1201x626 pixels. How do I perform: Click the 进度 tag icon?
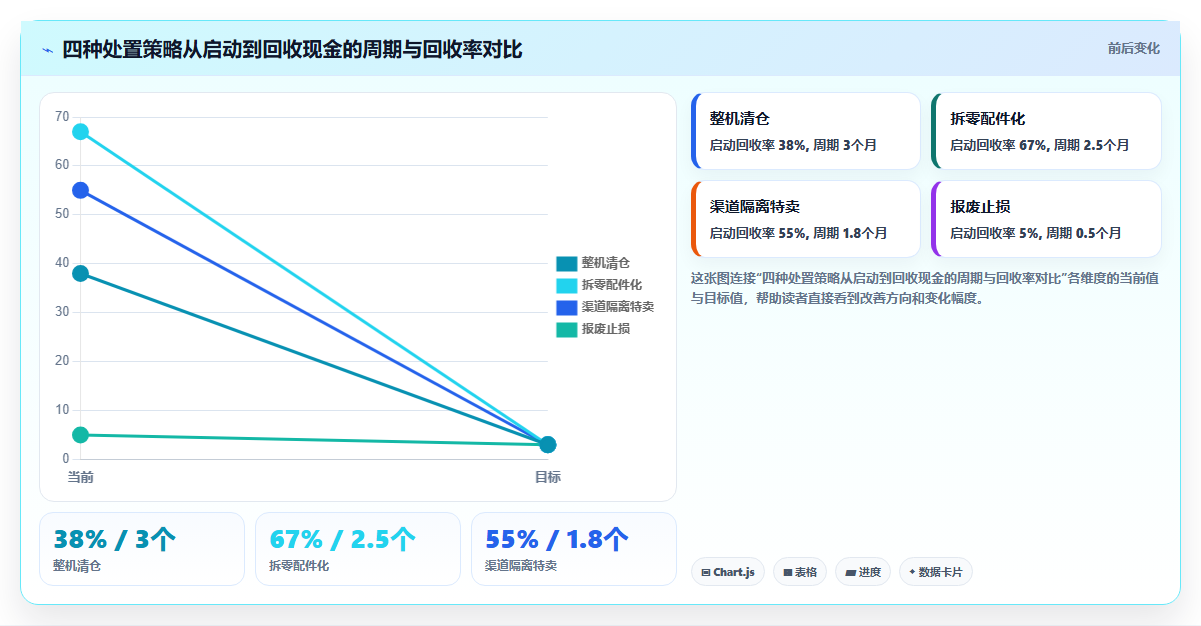point(850,572)
